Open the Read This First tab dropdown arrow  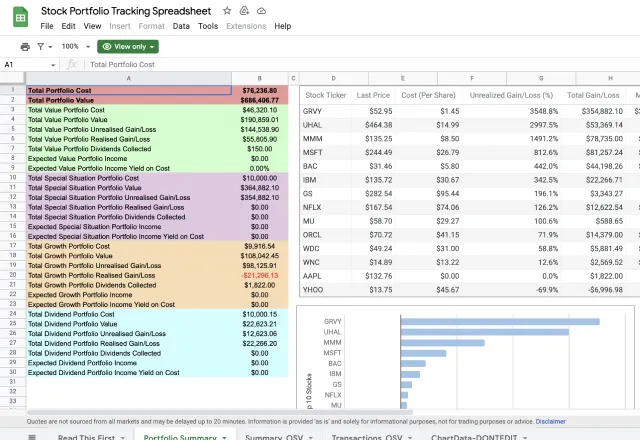point(122,438)
